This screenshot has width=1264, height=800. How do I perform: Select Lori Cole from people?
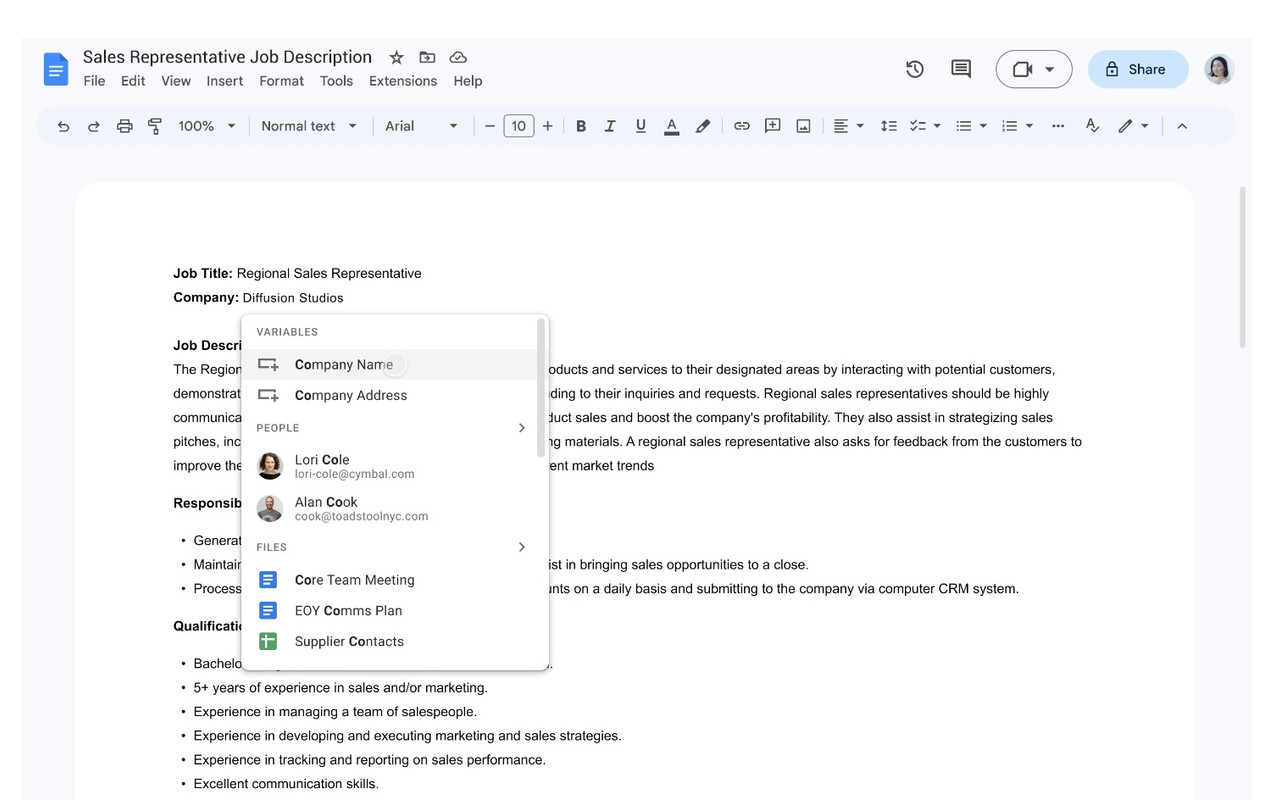pyautogui.click(x=390, y=466)
